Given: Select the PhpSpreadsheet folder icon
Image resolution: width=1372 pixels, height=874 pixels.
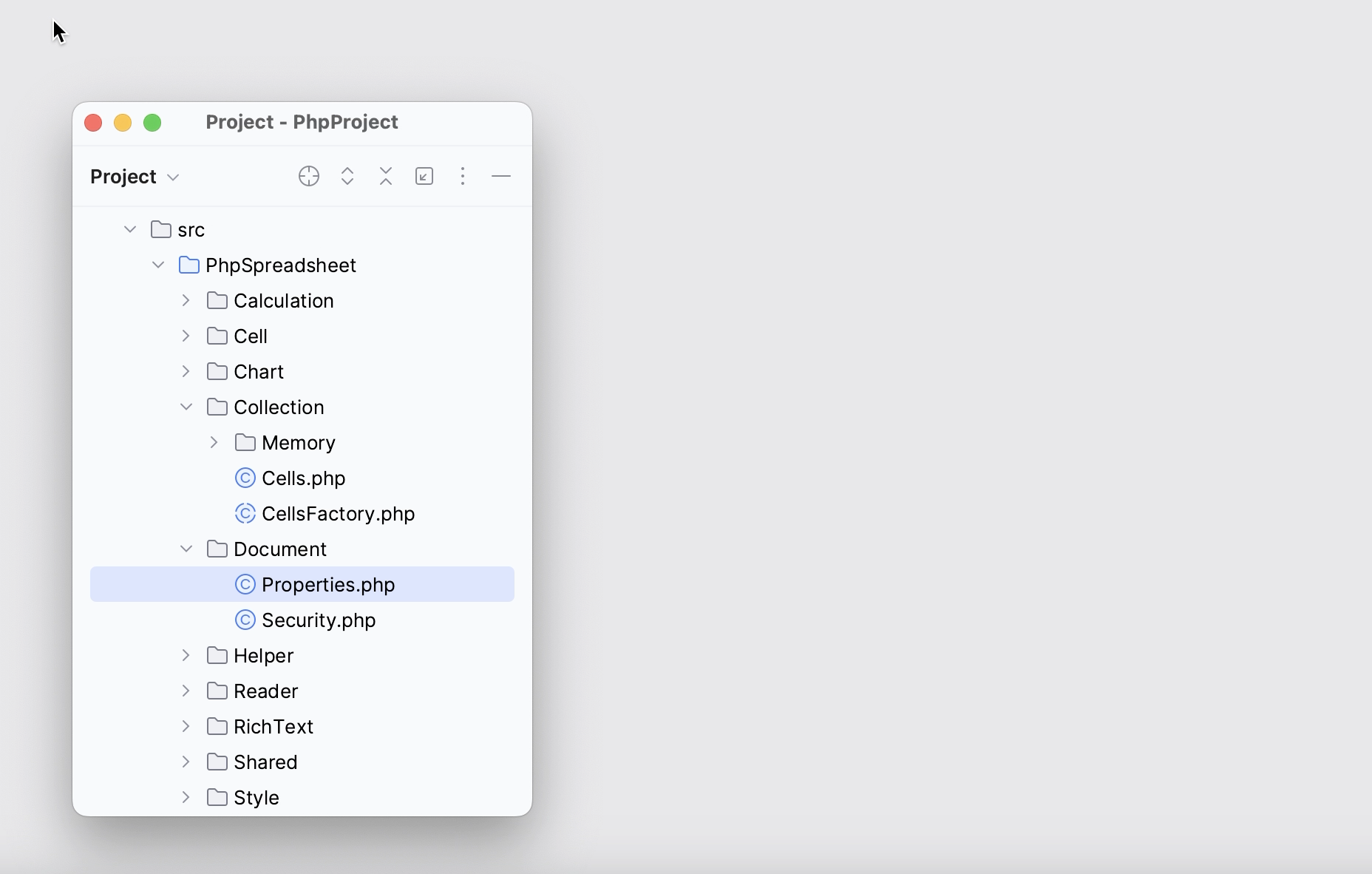Looking at the screenshot, I should point(189,265).
